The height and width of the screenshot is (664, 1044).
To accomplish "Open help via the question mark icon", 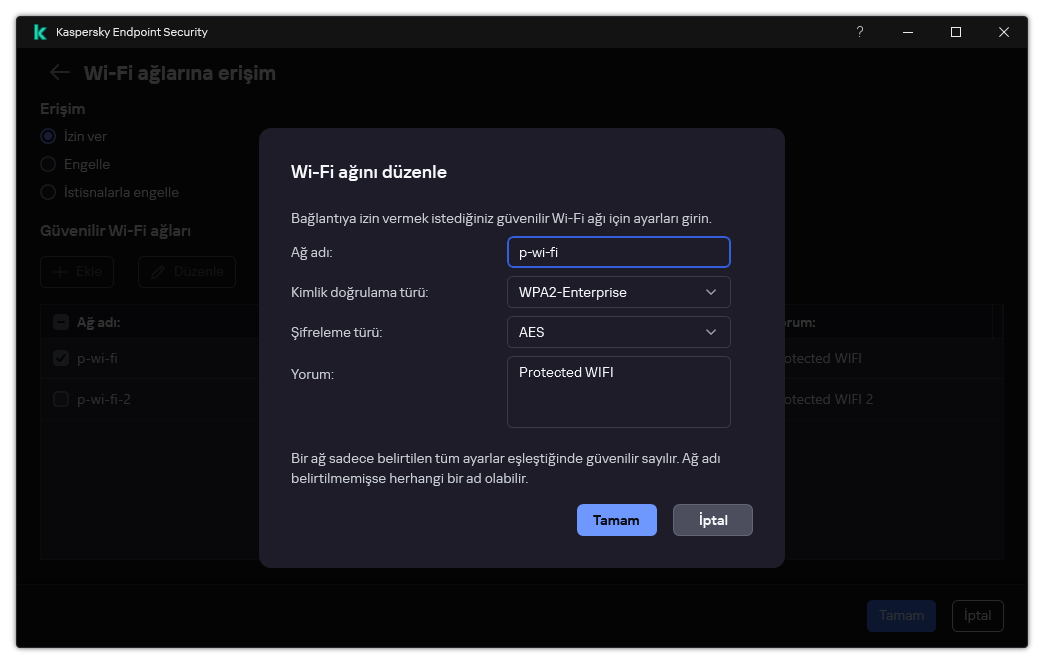I will pos(859,32).
